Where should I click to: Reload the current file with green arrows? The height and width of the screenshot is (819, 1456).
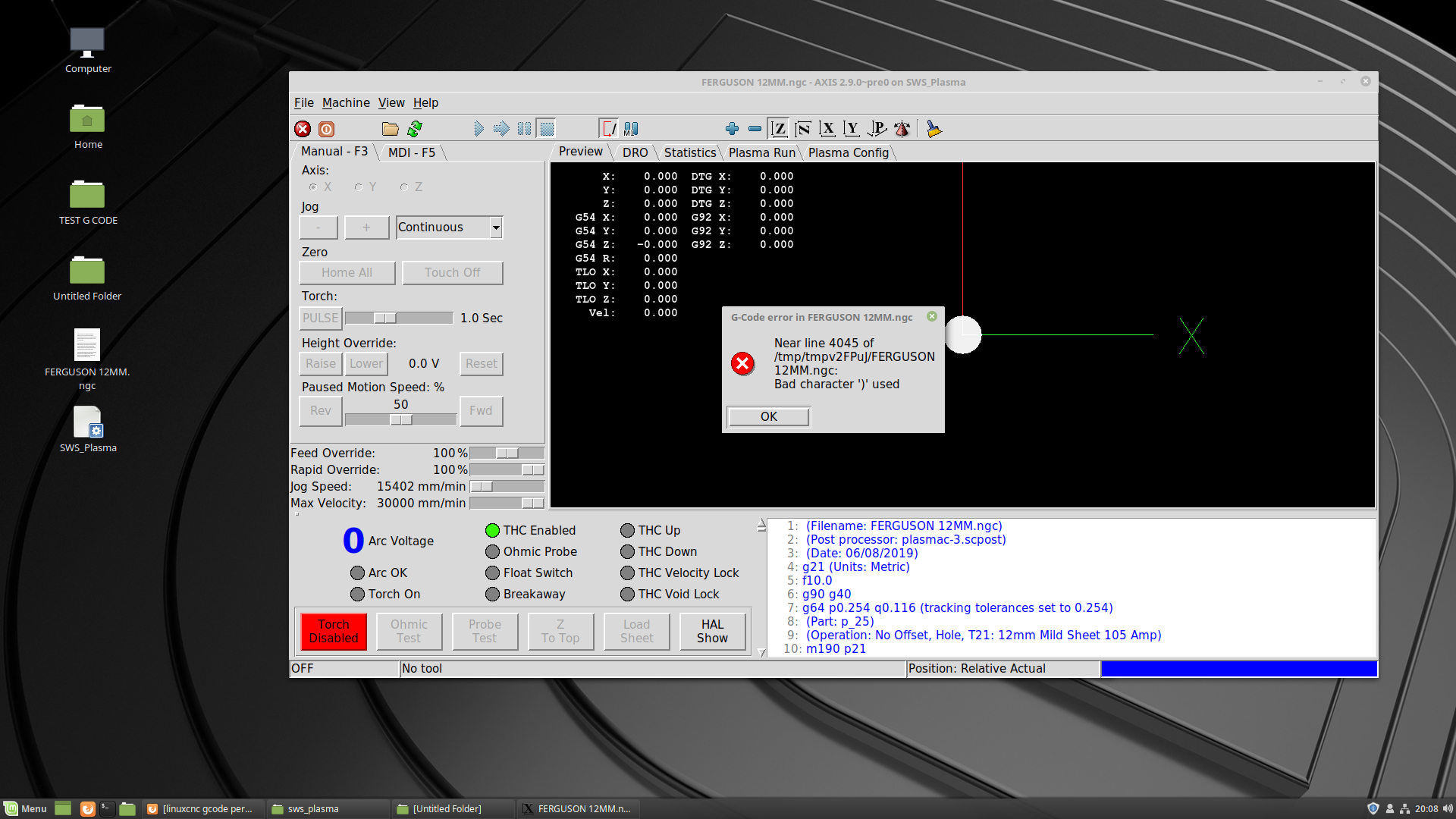tap(415, 129)
